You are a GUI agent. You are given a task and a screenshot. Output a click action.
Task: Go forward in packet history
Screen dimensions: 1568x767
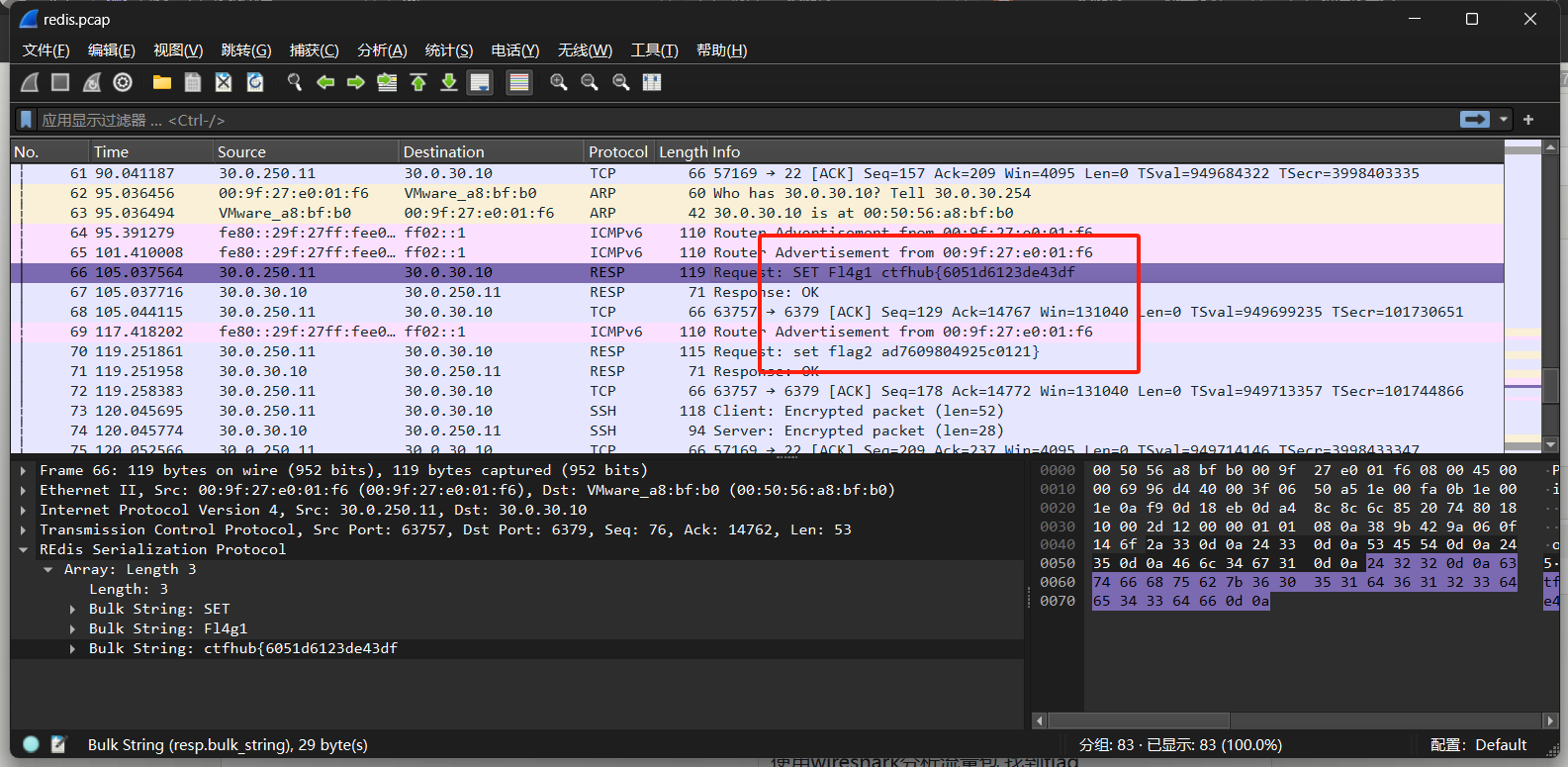pos(356,82)
